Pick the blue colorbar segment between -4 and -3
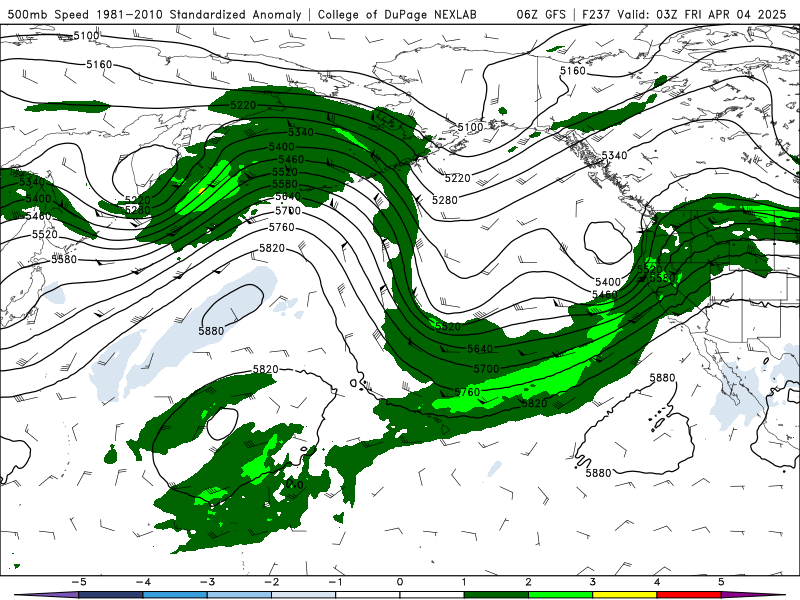 pyautogui.click(x=175, y=595)
